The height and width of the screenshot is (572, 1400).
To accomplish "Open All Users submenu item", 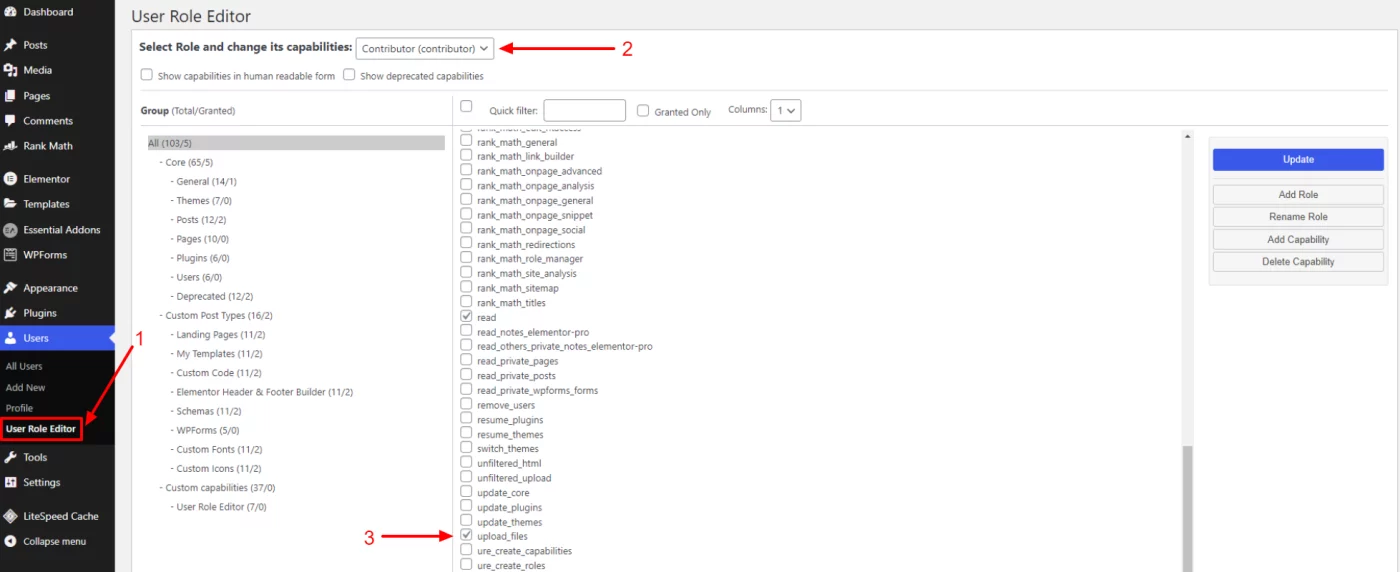I will [24, 366].
